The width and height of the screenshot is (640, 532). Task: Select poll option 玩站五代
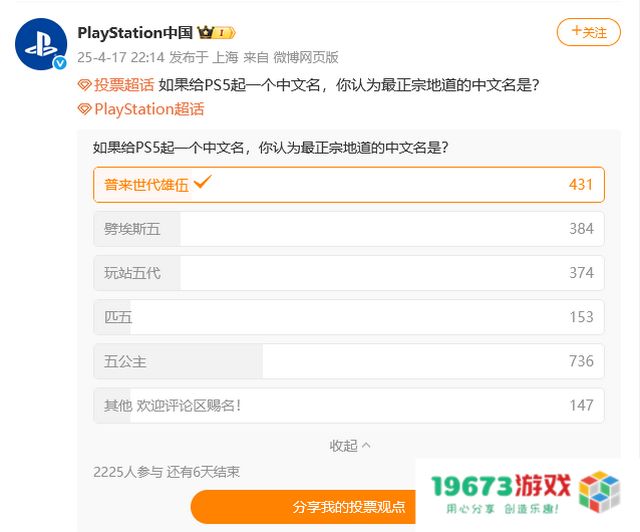click(349, 273)
